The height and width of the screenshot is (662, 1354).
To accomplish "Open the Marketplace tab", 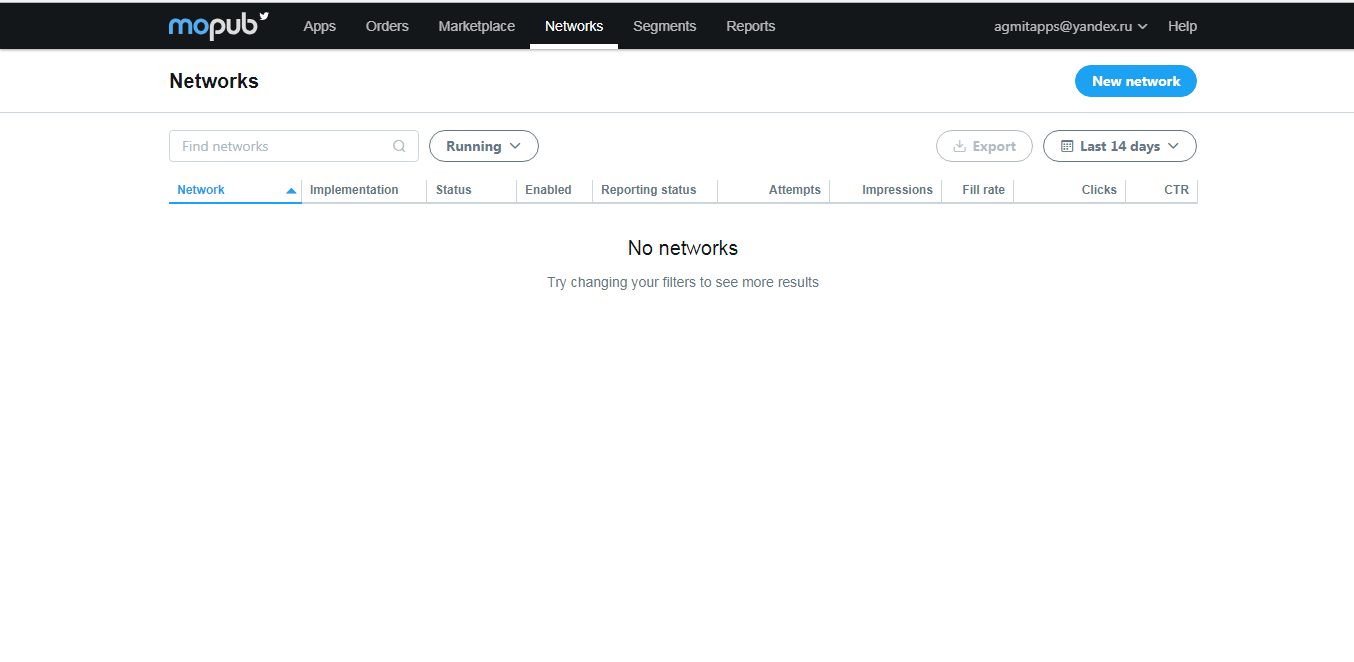I will (477, 26).
